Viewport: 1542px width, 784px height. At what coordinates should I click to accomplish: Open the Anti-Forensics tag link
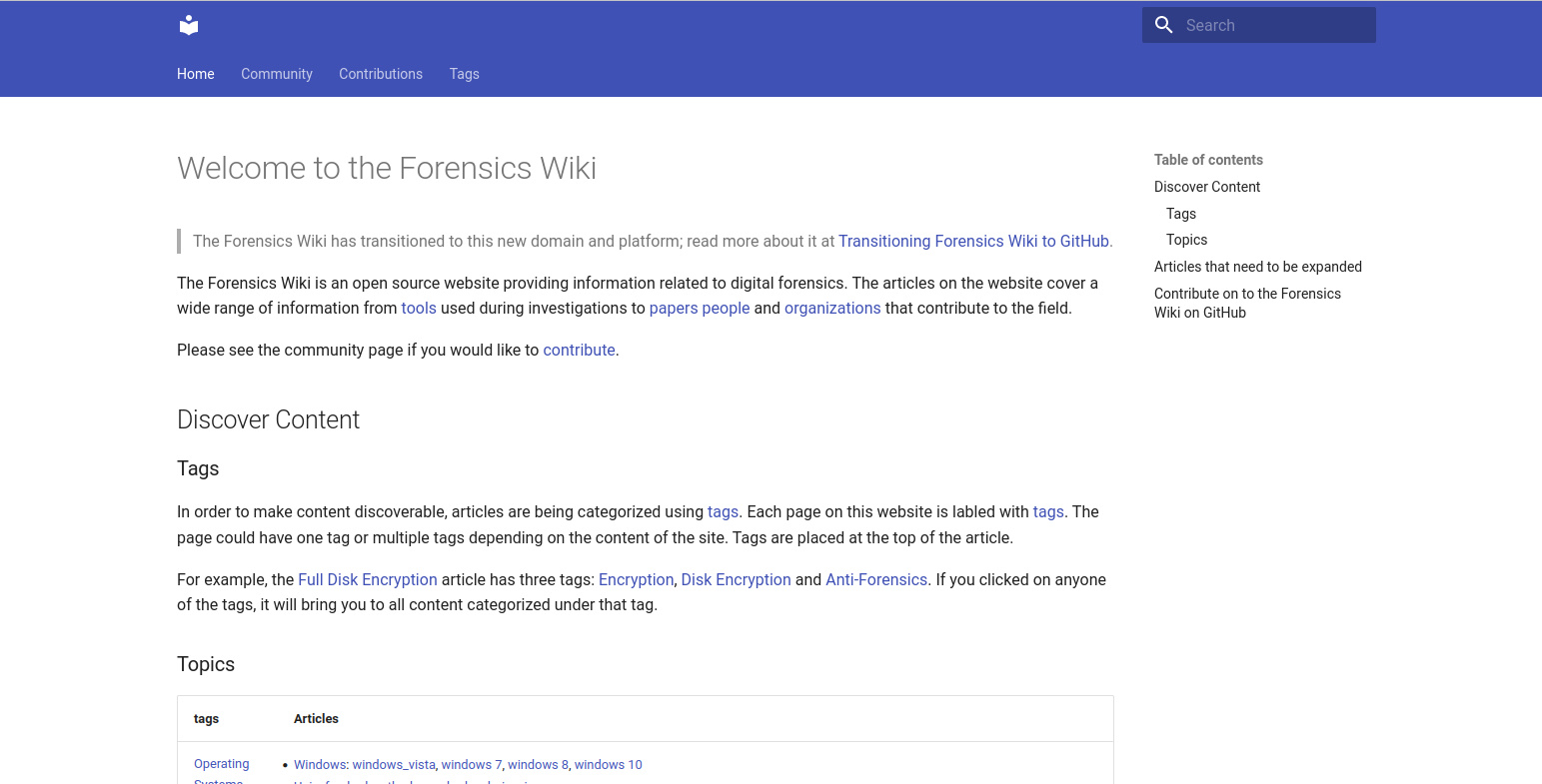pos(876,579)
